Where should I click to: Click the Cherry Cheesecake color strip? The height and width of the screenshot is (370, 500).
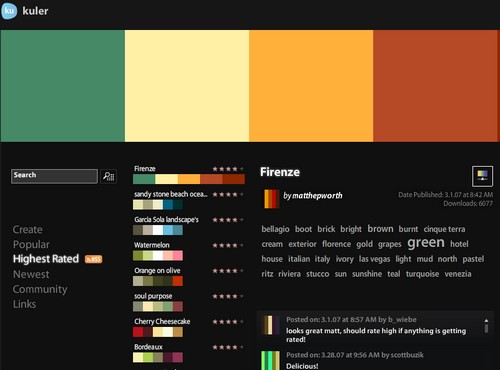[x=158, y=332]
